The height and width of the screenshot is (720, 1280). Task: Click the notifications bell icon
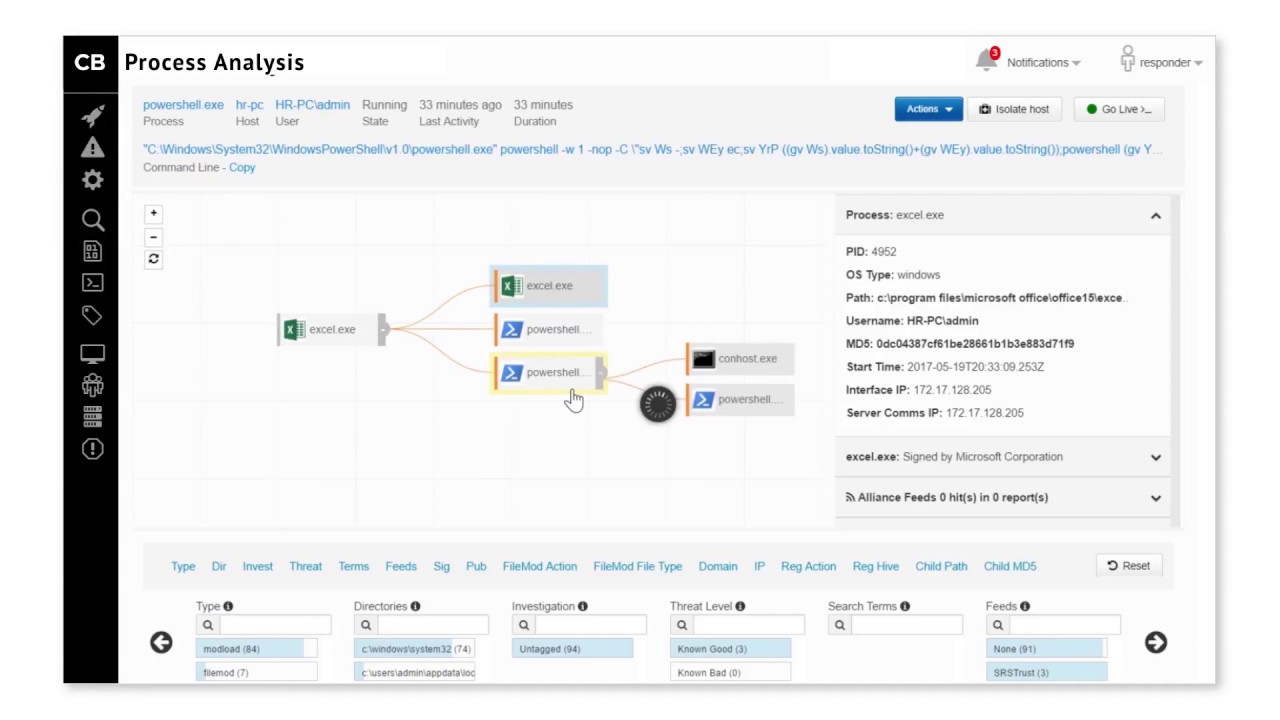click(987, 60)
